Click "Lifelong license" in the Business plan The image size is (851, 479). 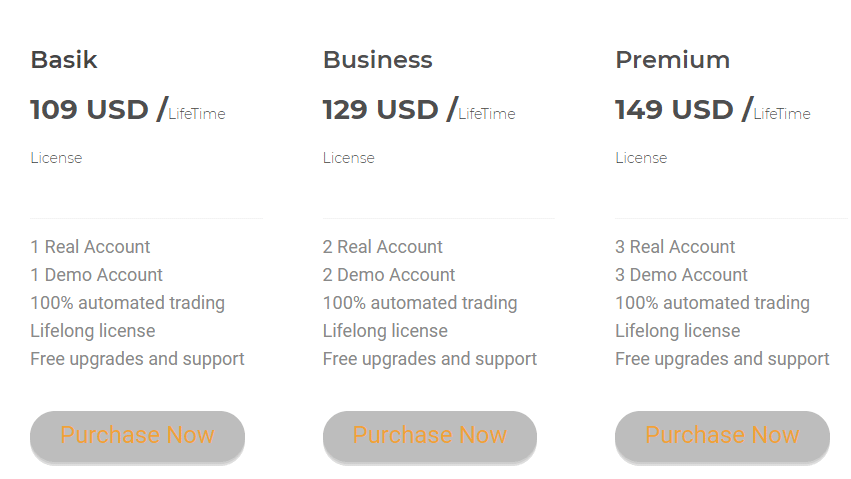pos(385,331)
